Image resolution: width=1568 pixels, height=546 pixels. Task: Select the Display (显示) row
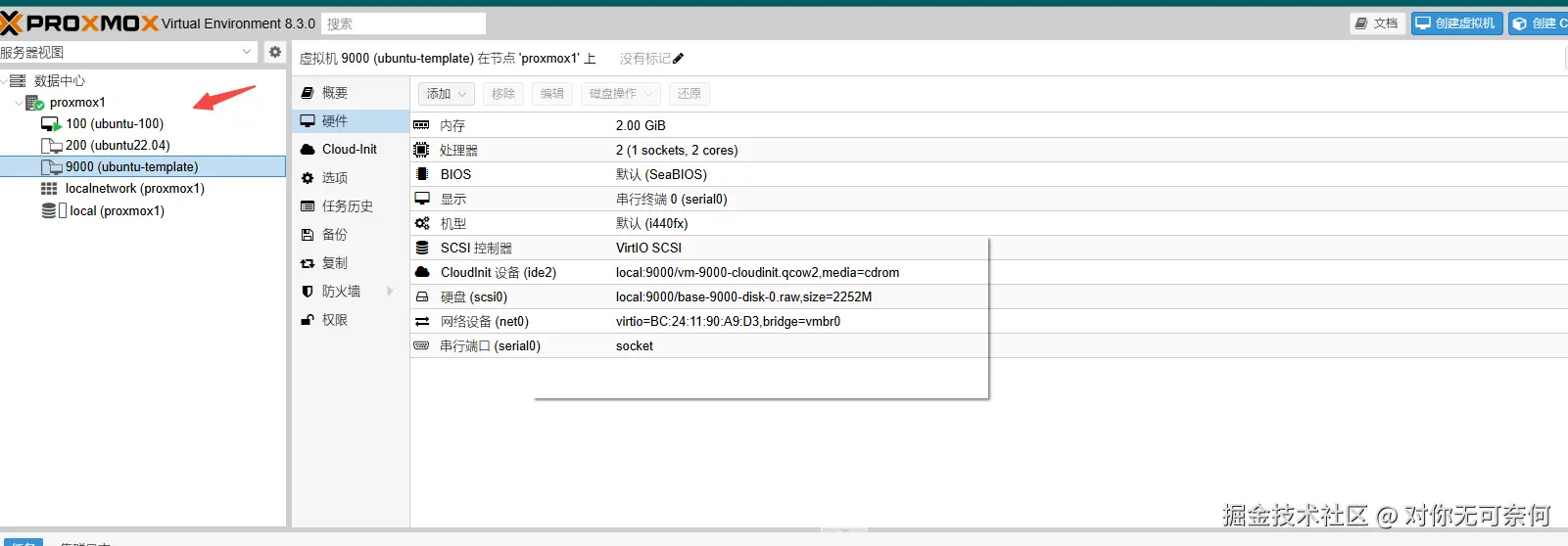point(989,199)
